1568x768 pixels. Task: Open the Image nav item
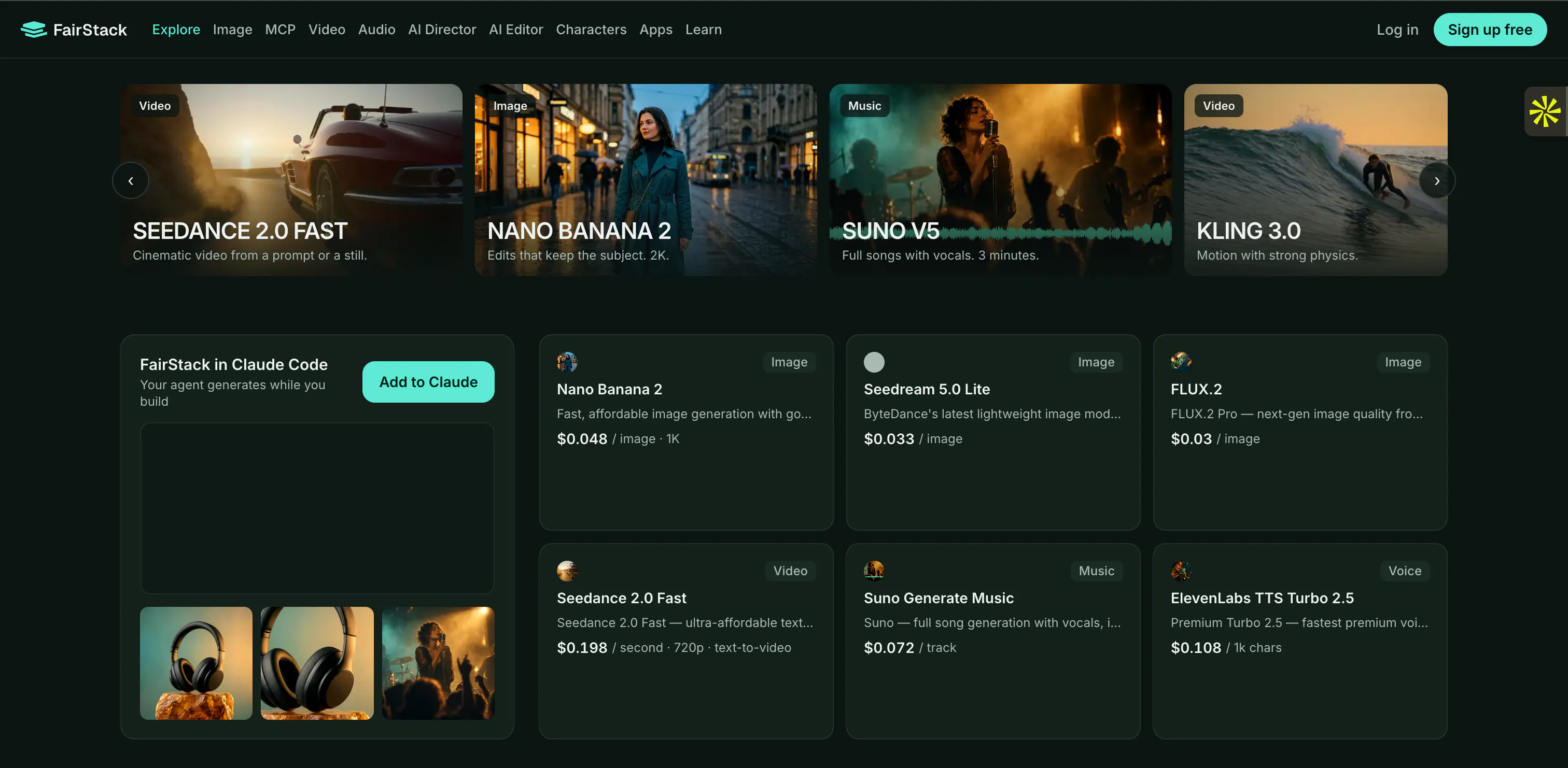click(232, 29)
